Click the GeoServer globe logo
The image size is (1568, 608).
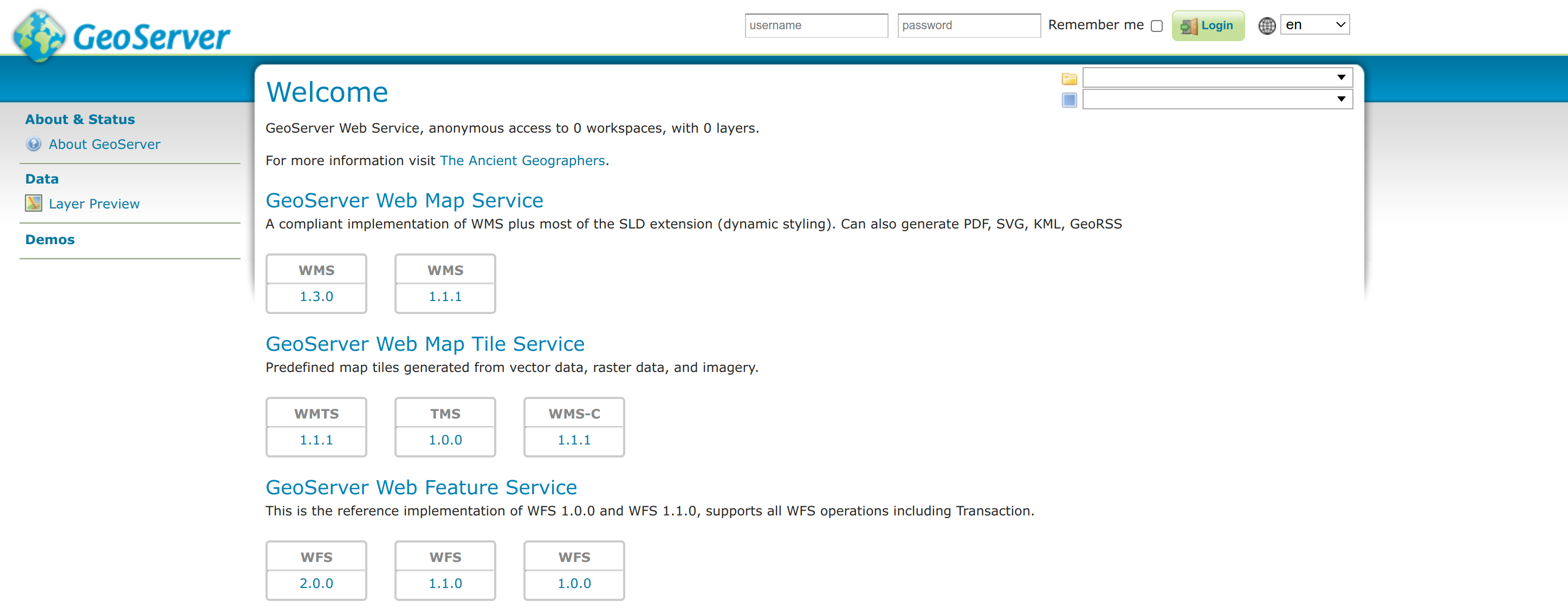pos(39,35)
